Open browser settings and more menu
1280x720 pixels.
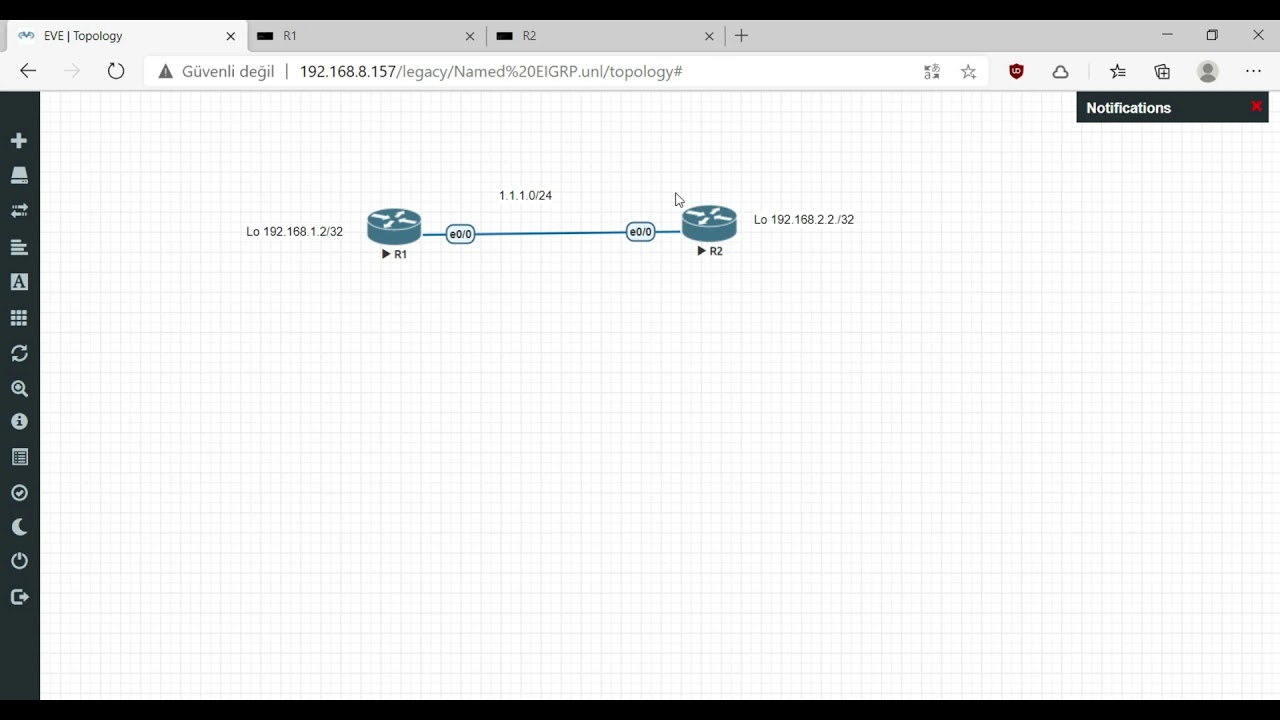pyautogui.click(x=1254, y=72)
